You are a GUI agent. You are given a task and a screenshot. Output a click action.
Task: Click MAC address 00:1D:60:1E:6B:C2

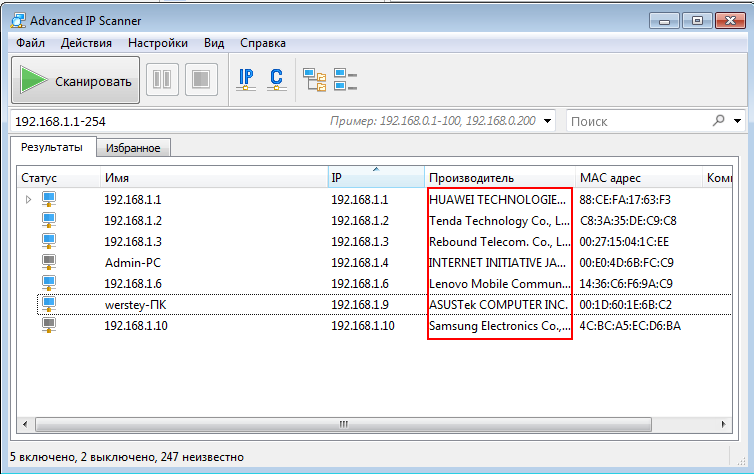625,305
